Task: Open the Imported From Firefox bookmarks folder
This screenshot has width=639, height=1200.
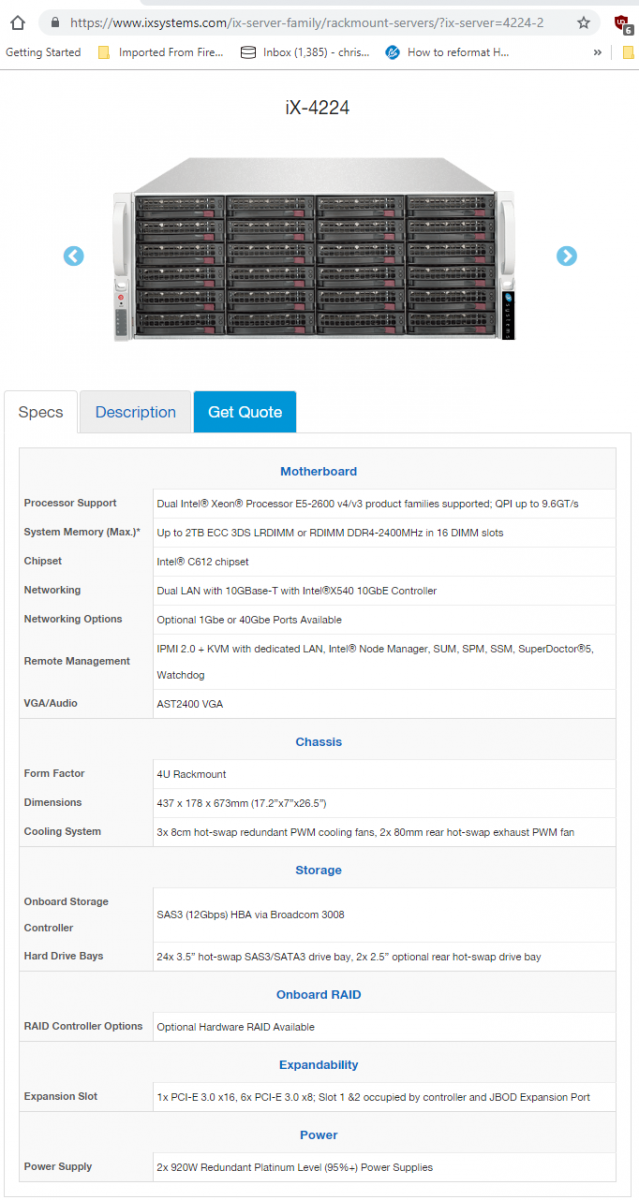Action: pyautogui.click(x=161, y=53)
